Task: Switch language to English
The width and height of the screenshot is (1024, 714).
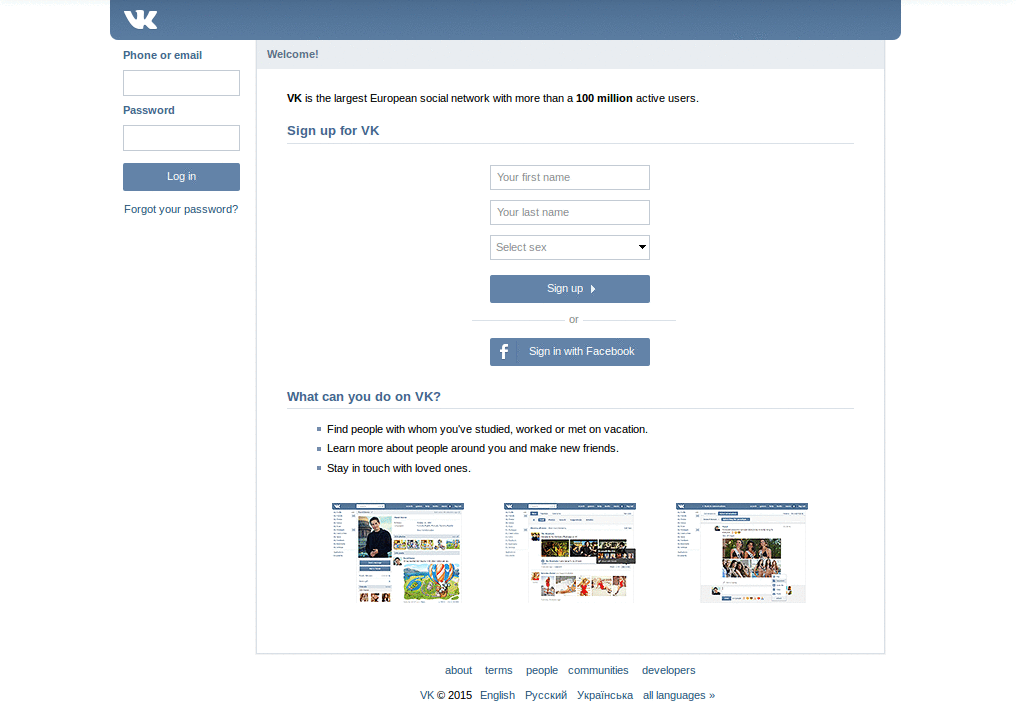Action: (x=498, y=695)
